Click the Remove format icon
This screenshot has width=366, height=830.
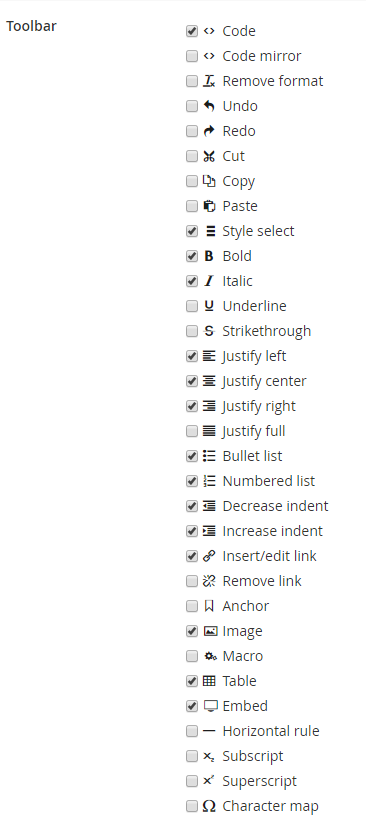(209, 81)
